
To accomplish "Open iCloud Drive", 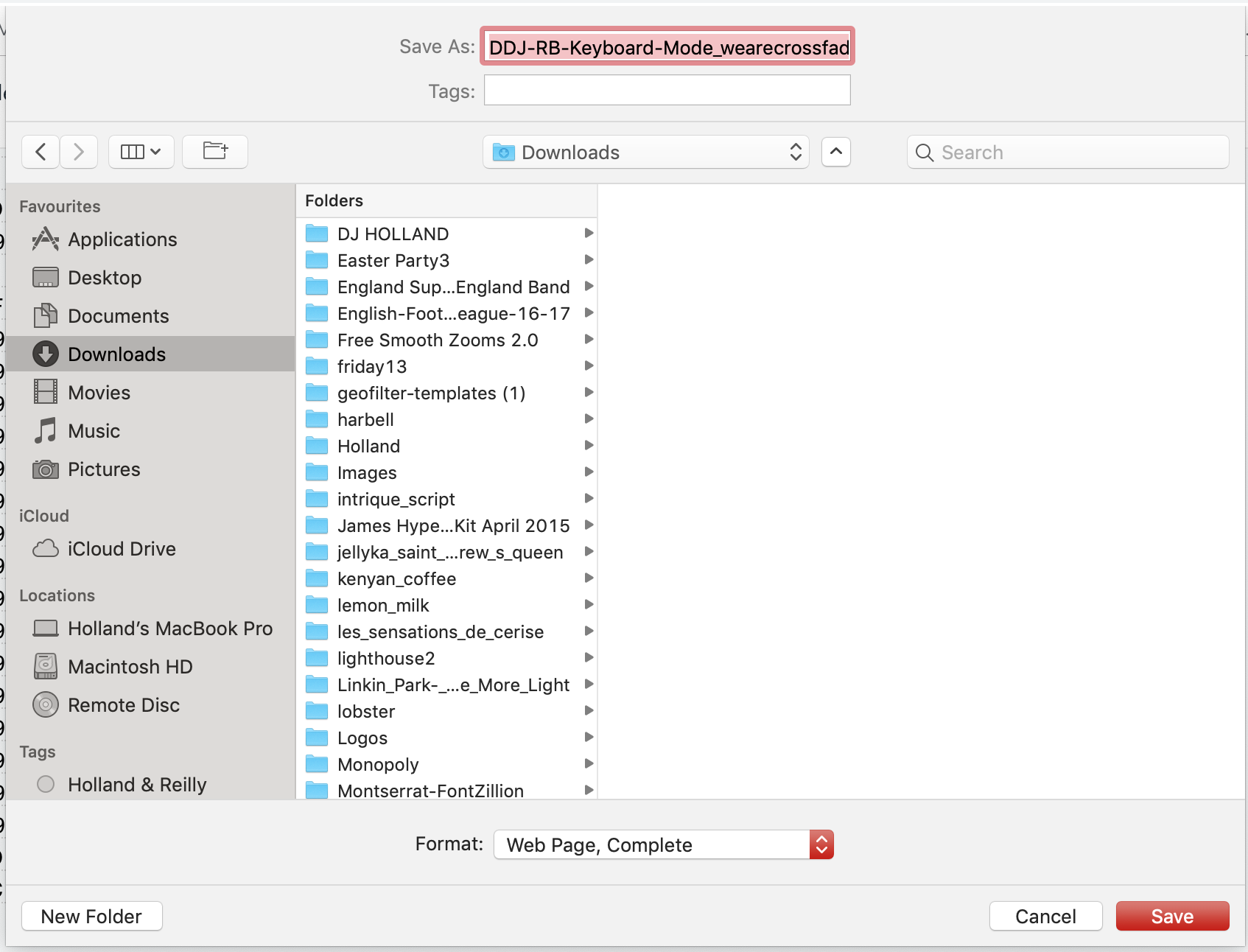I will 122,548.
